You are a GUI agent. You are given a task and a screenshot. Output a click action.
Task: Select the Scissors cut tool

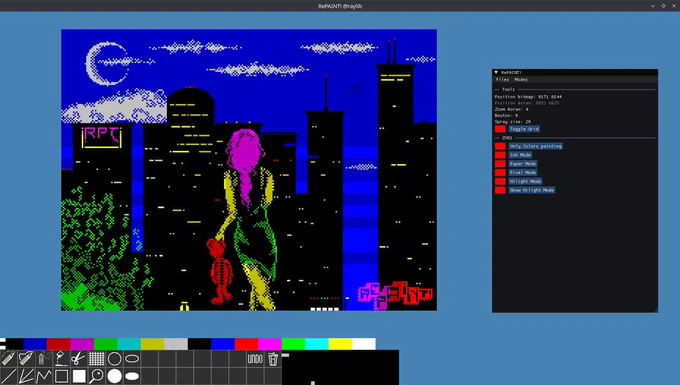pos(78,359)
